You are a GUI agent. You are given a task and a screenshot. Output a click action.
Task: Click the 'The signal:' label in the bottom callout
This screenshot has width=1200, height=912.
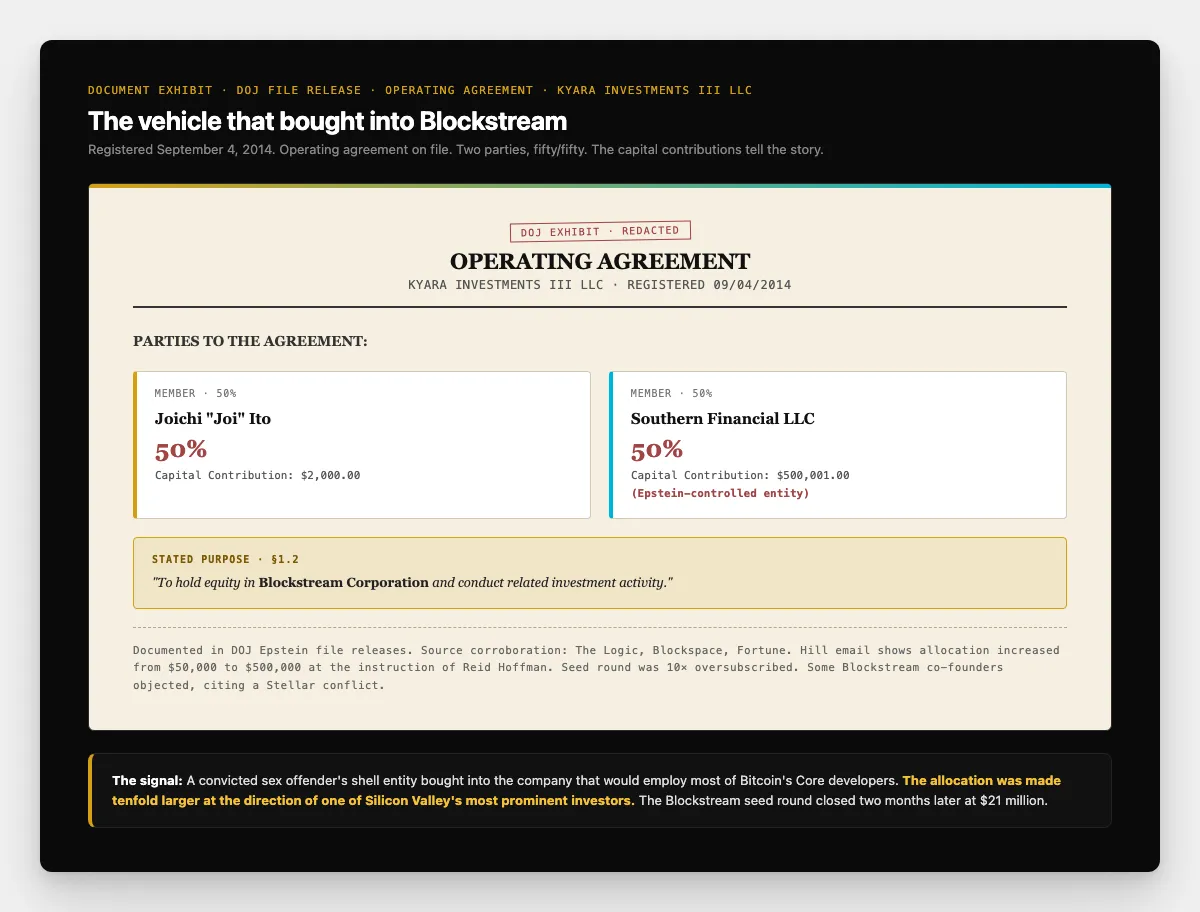coord(147,780)
